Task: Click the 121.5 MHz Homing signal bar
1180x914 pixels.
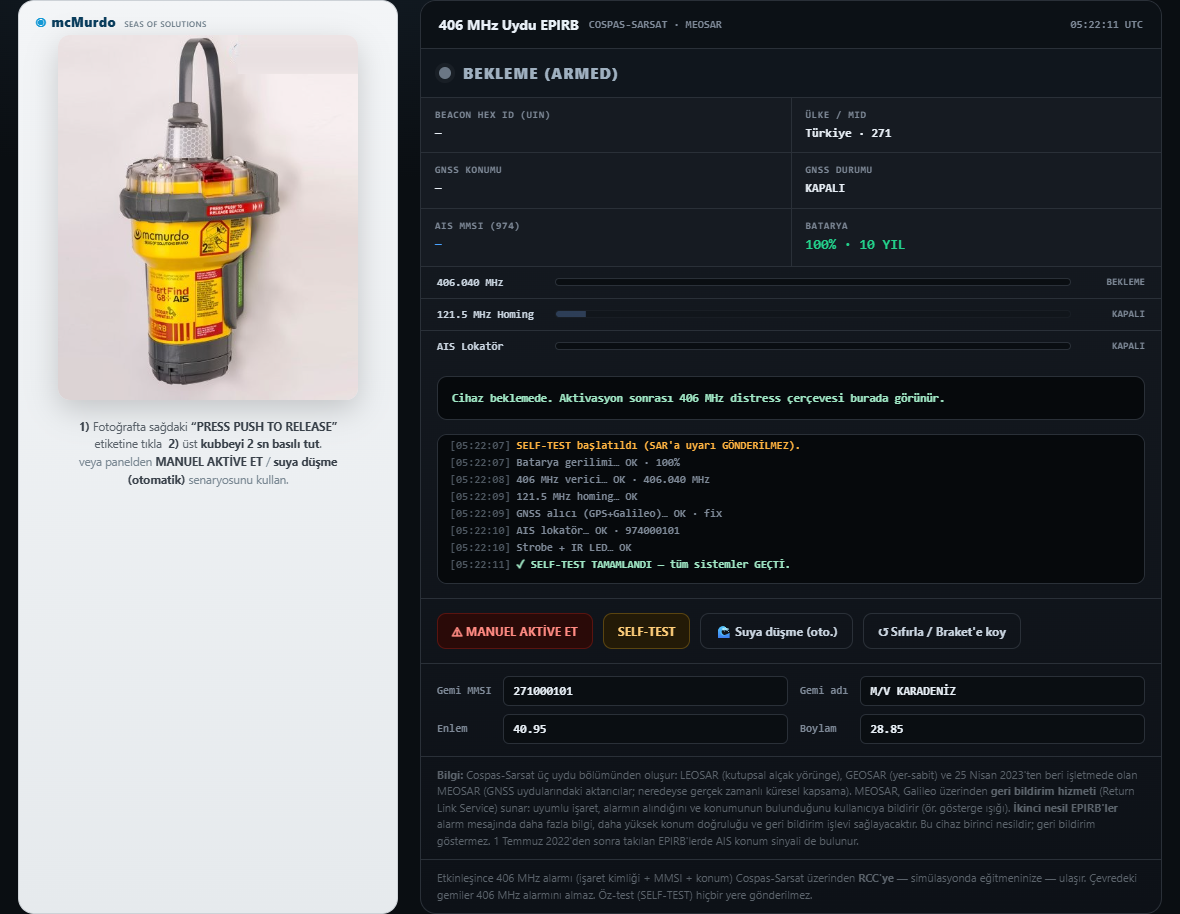Action: pos(813,314)
